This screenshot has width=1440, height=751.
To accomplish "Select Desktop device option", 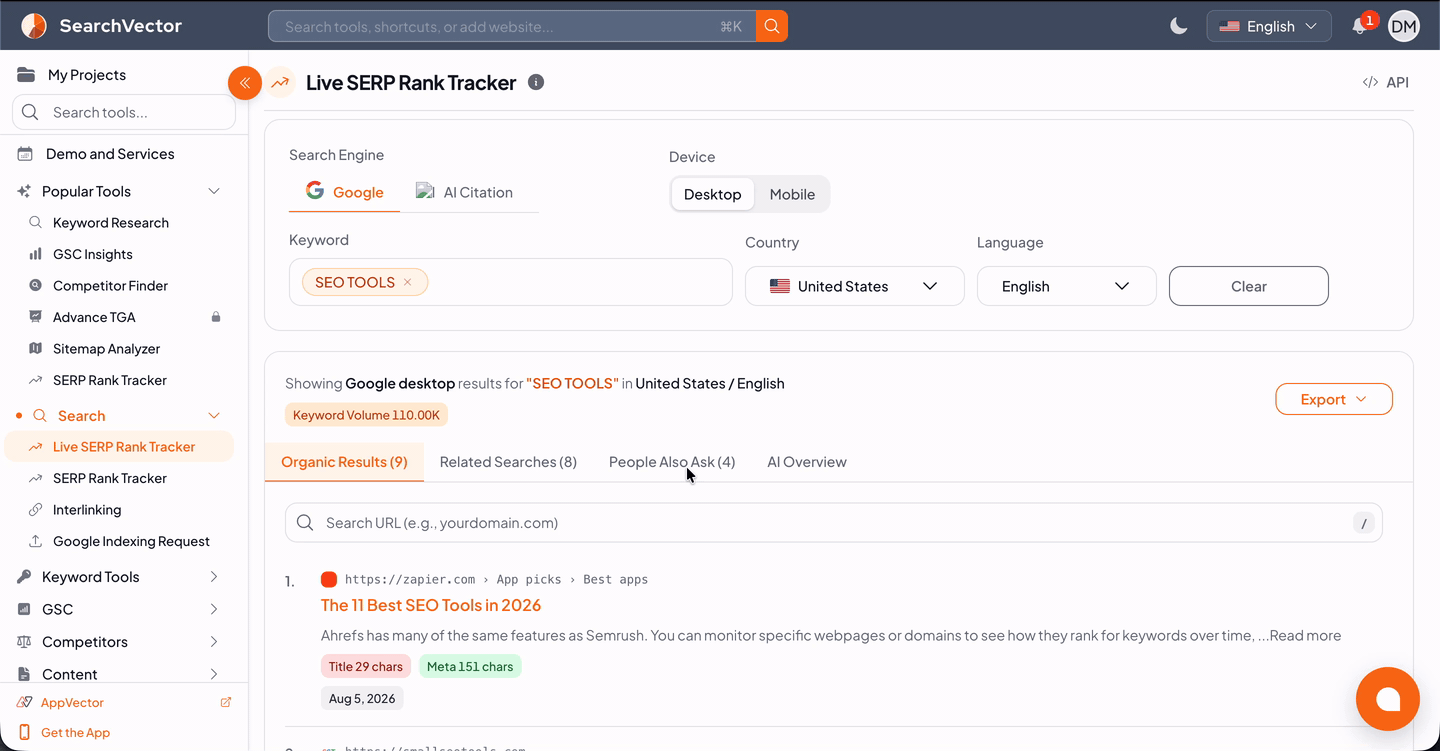I will 712,194.
